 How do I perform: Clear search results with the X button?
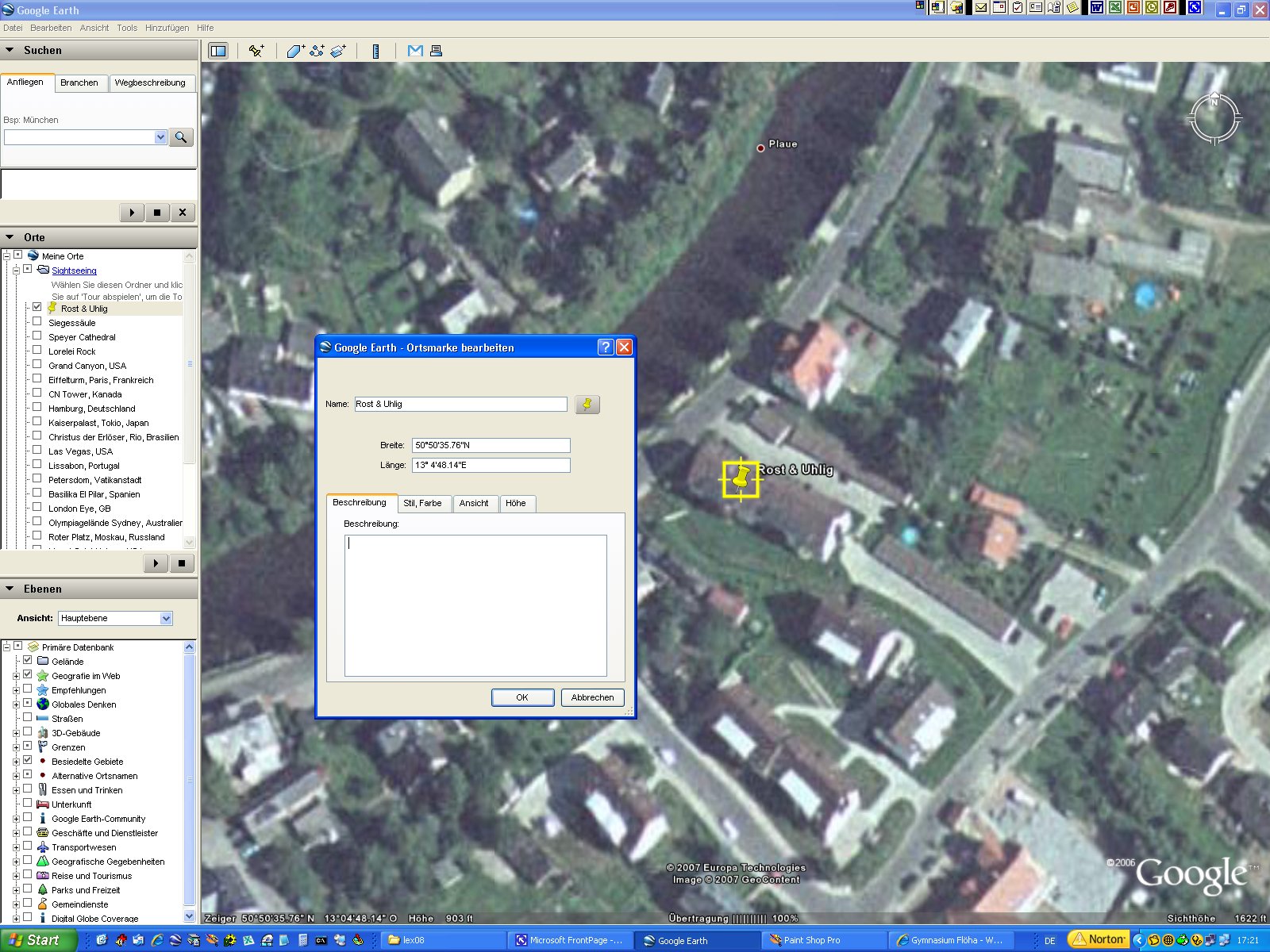pyautogui.click(x=183, y=213)
